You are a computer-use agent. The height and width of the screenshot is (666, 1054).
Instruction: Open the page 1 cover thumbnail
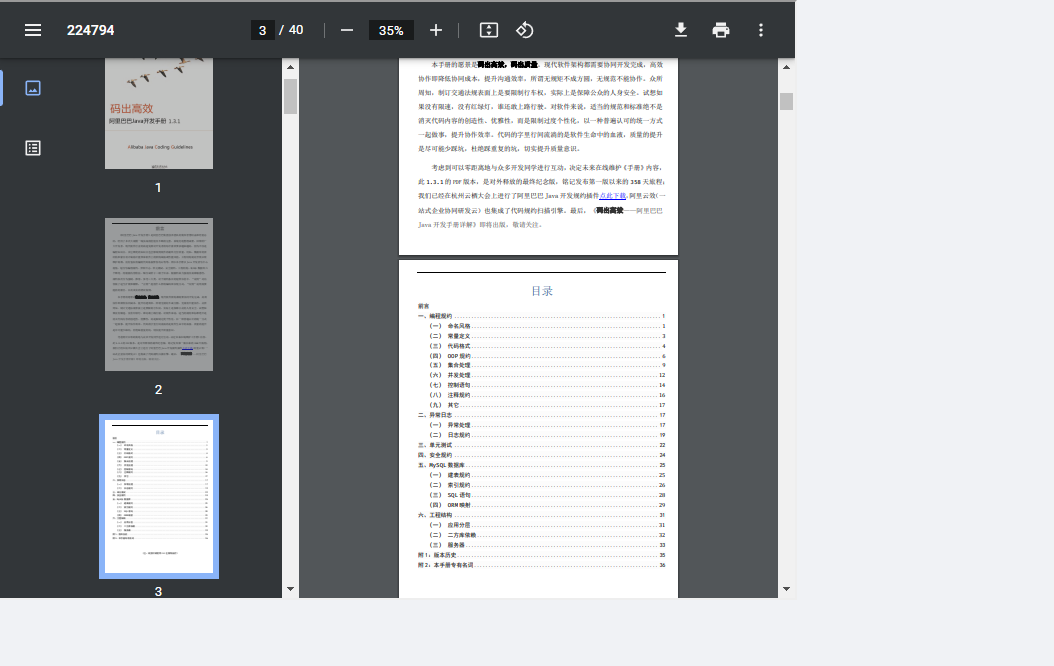[159, 113]
